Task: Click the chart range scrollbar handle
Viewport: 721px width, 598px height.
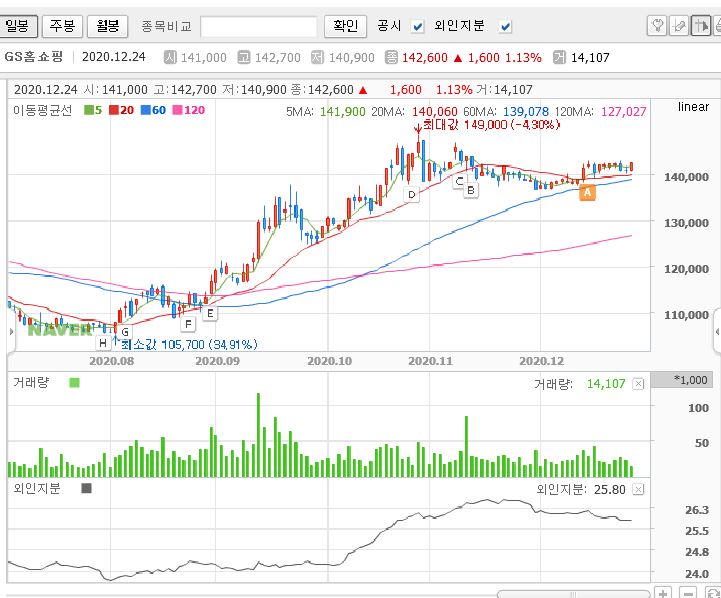Action: pyautogui.click(x=573, y=594)
